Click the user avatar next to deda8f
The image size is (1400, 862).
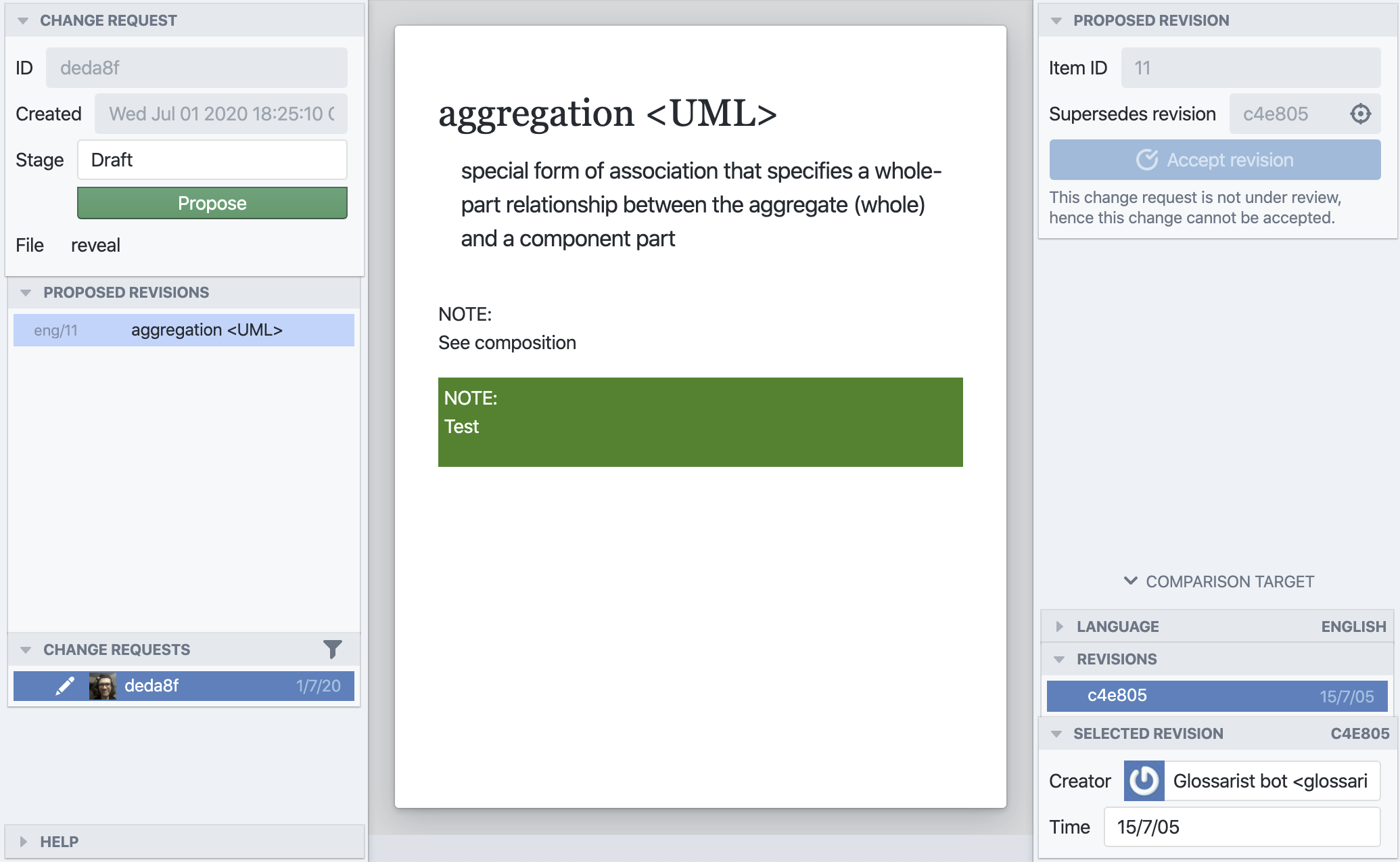(103, 686)
